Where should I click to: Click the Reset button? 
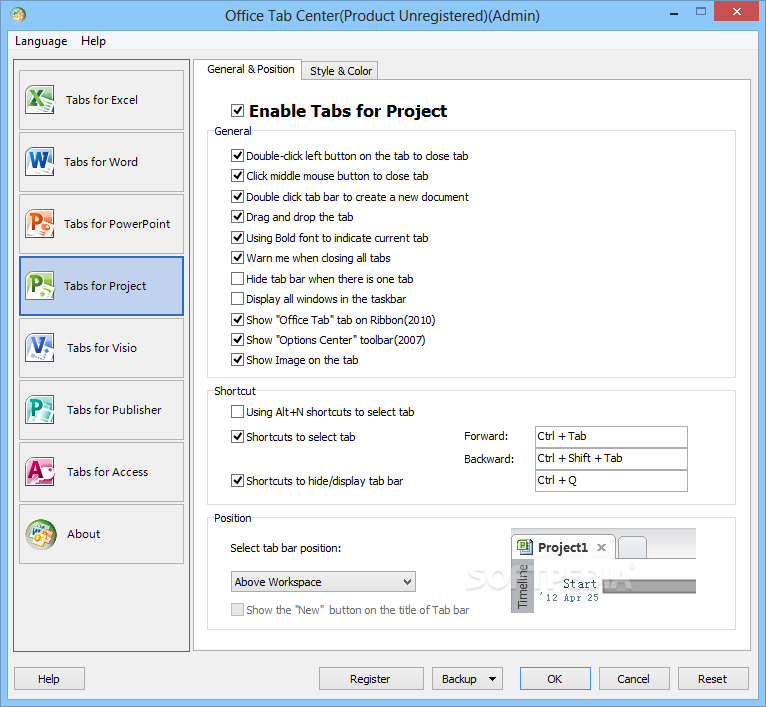click(x=713, y=679)
